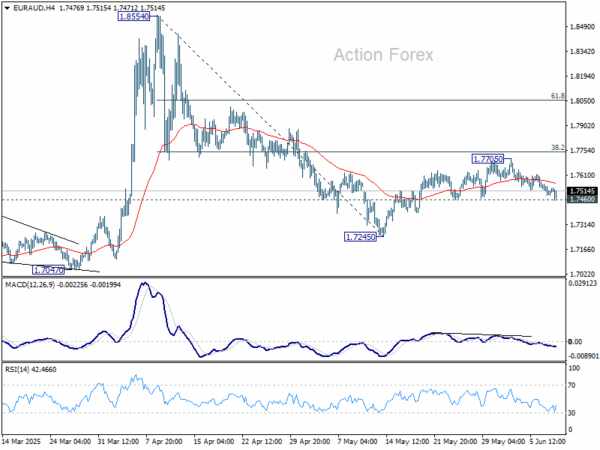This screenshot has width=600, height=450.
Task: Click the 29 Apr 20:00 time label
Action: pyautogui.click(x=310, y=442)
